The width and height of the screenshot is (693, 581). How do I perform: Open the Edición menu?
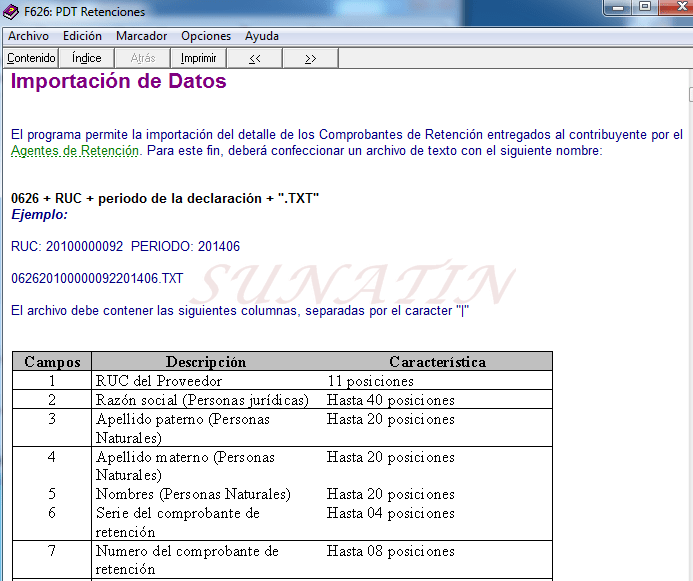pos(82,36)
